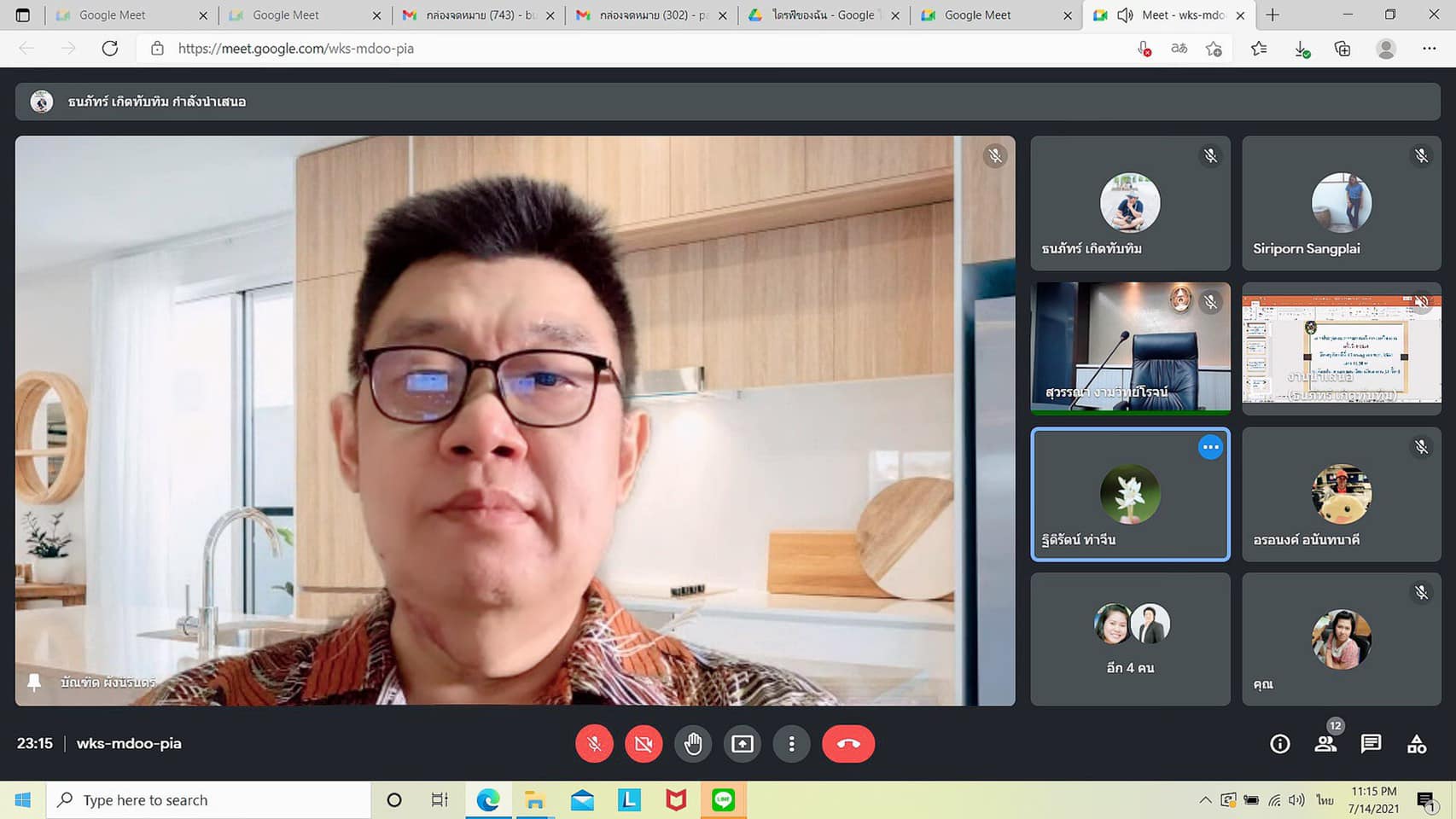Add this page to browser favorites
This screenshot has width=1456, height=819.
1214,49
